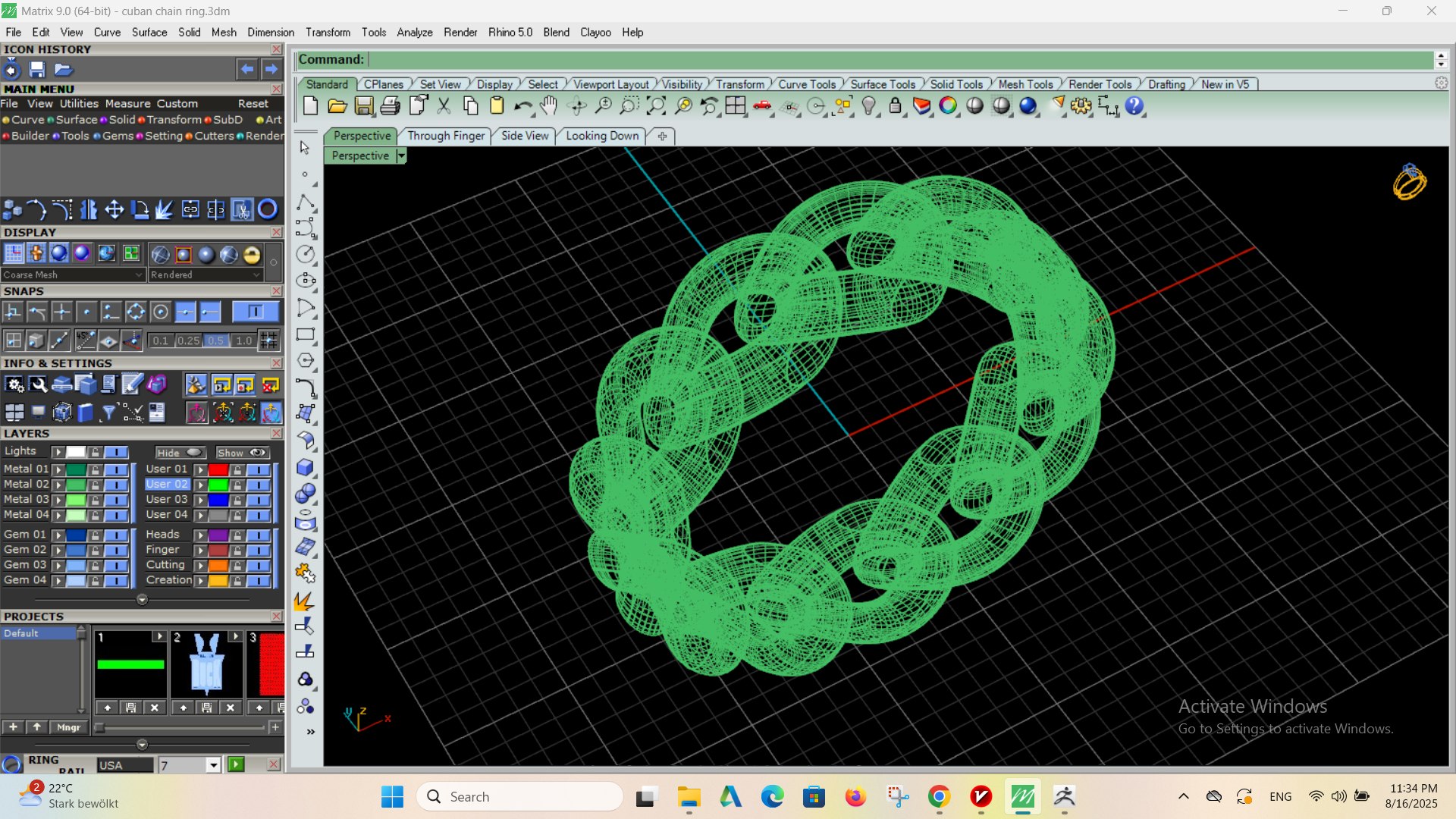Toggle the 0.5 snap increment button
The height and width of the screenshot is (819, 1456).
click(x=216, y=340)
